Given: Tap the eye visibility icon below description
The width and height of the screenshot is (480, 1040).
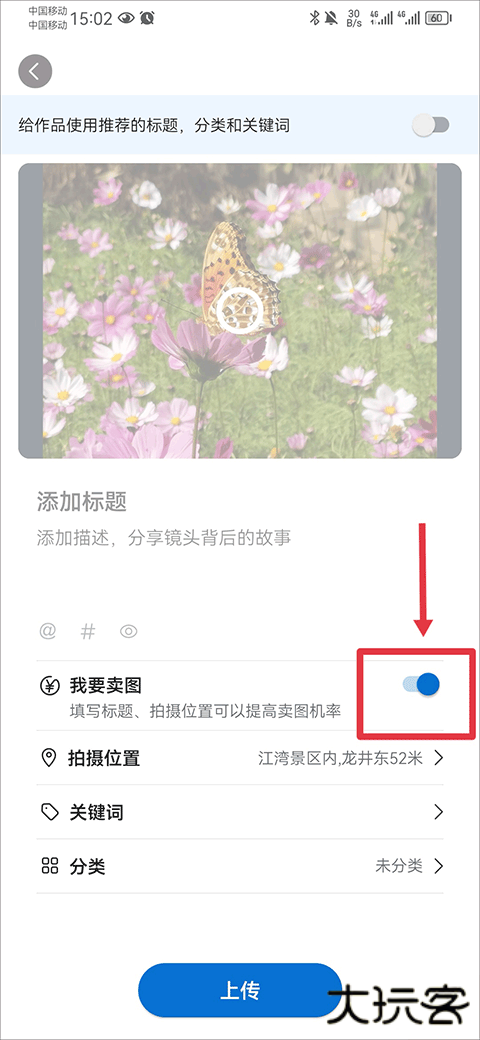Looking at the screenshot, I should click(128, 631).
